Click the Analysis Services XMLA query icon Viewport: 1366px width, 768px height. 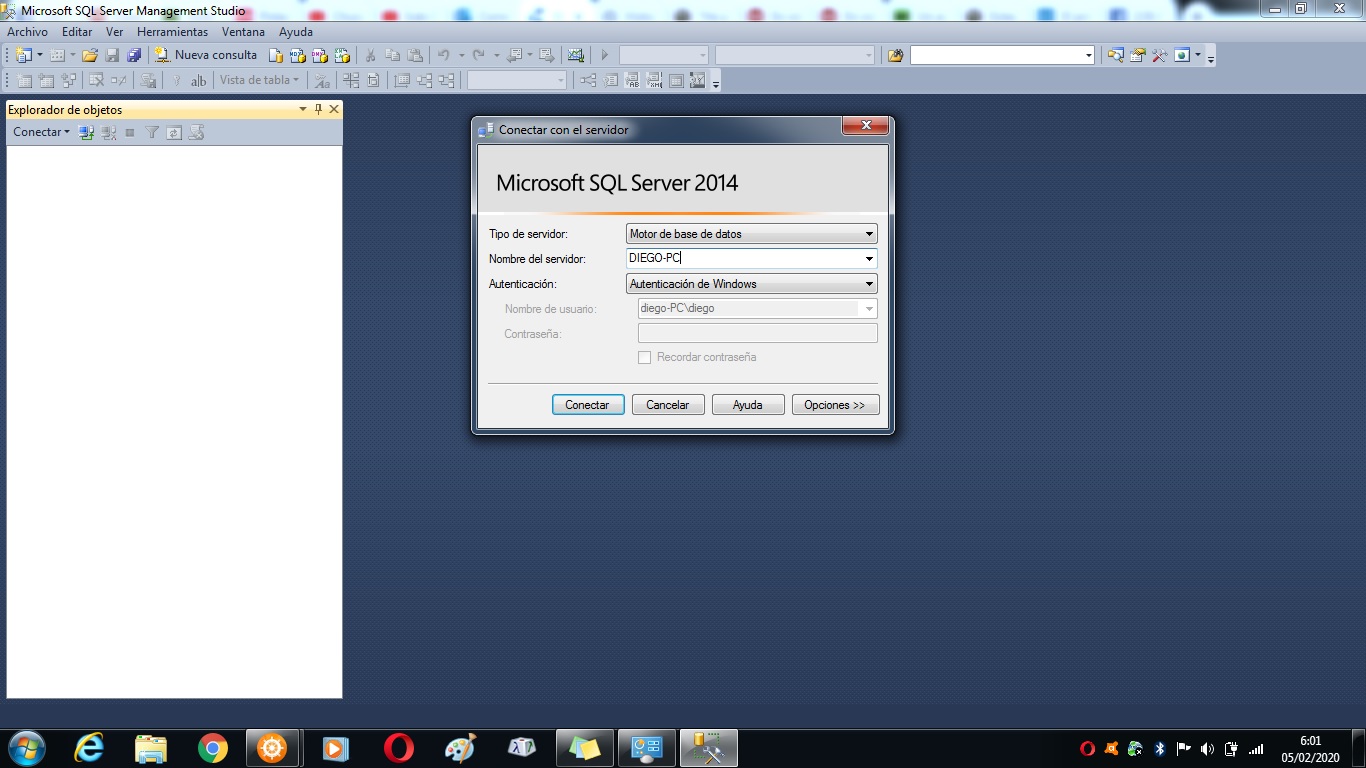342,55
